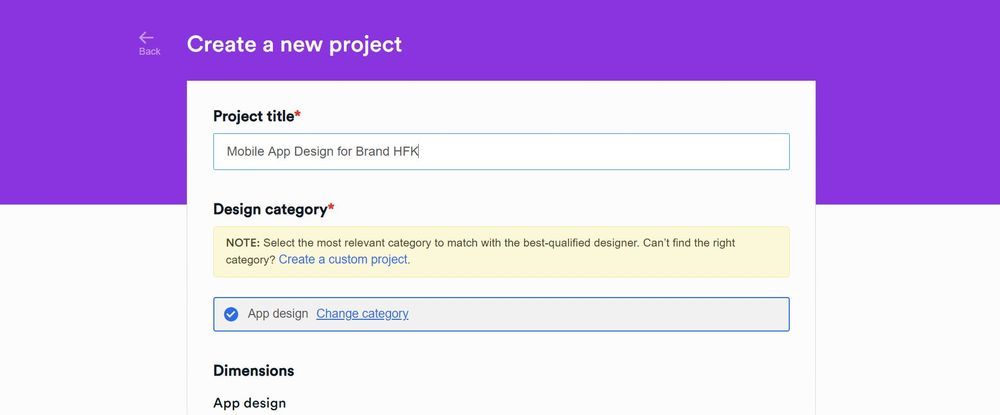Screen dimensions: 1000x415
Task: Click the 'Create a new project' heading
Action: pos(294,44)
